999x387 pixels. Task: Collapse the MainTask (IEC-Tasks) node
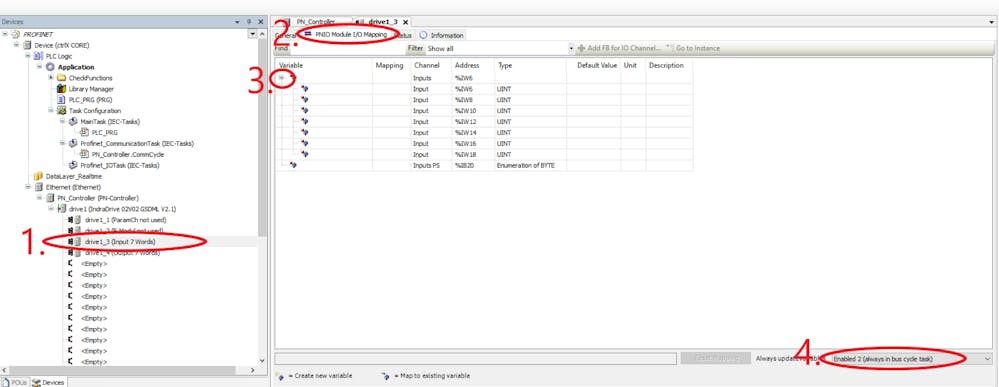(62, 121)
